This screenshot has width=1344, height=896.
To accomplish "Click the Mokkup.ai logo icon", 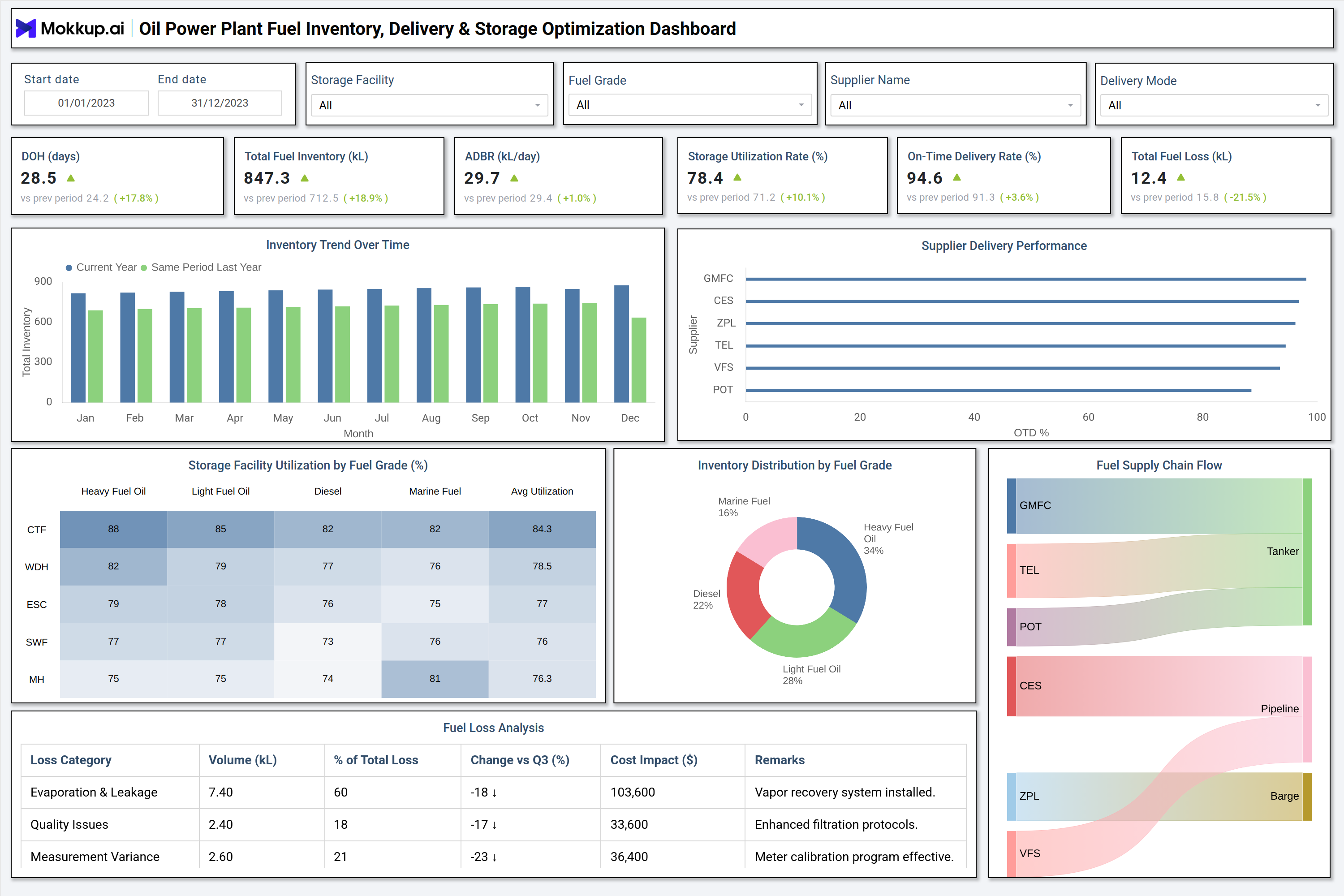I will click(26, 29).
